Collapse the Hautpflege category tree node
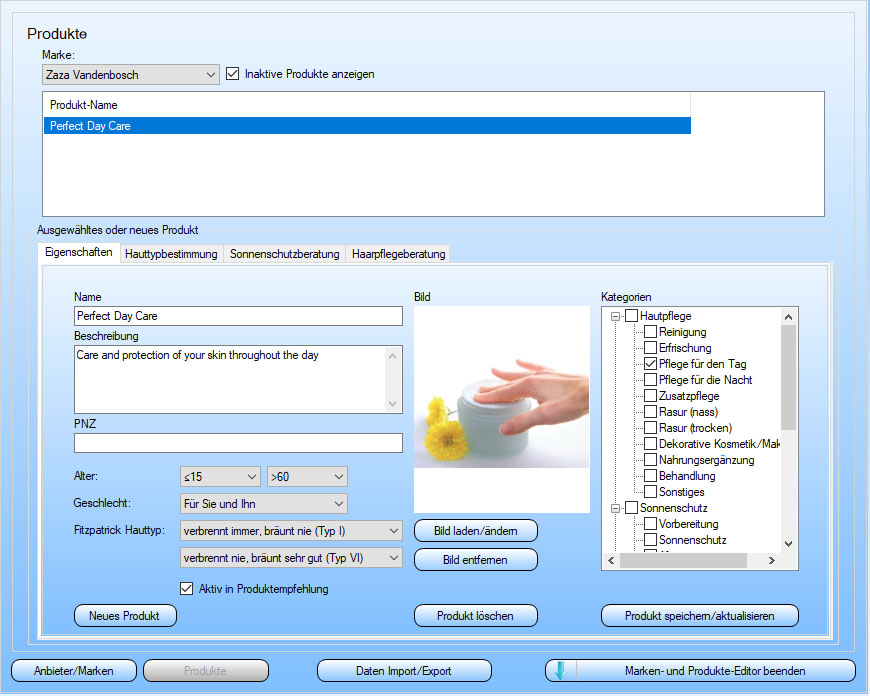 pyautogui.click(x=615, y=316)
